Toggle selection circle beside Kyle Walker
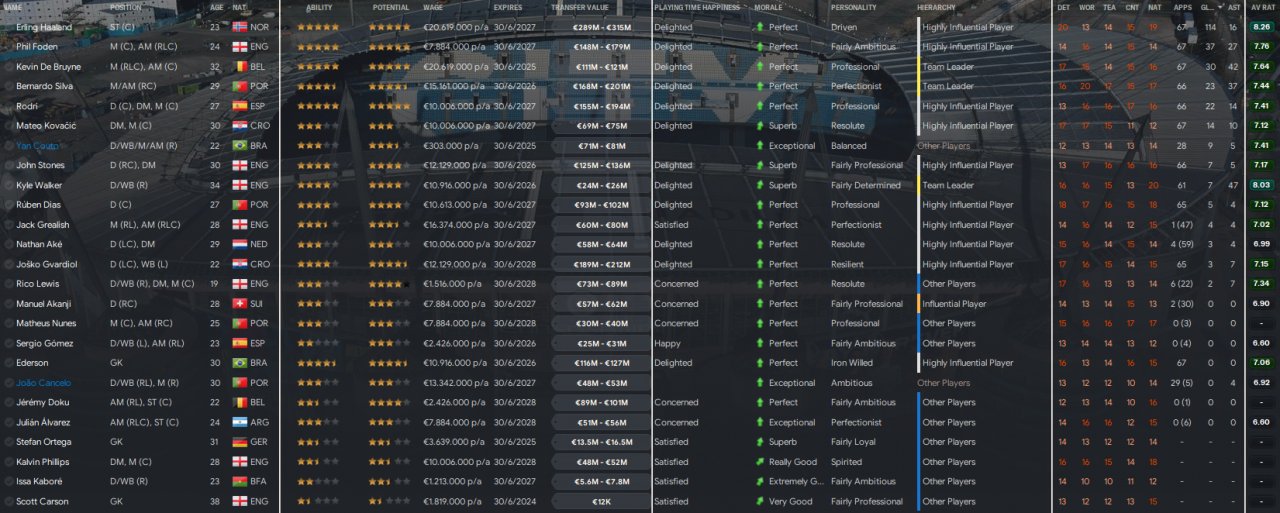Screen dimensions: 1280x513 coord(9,185)
